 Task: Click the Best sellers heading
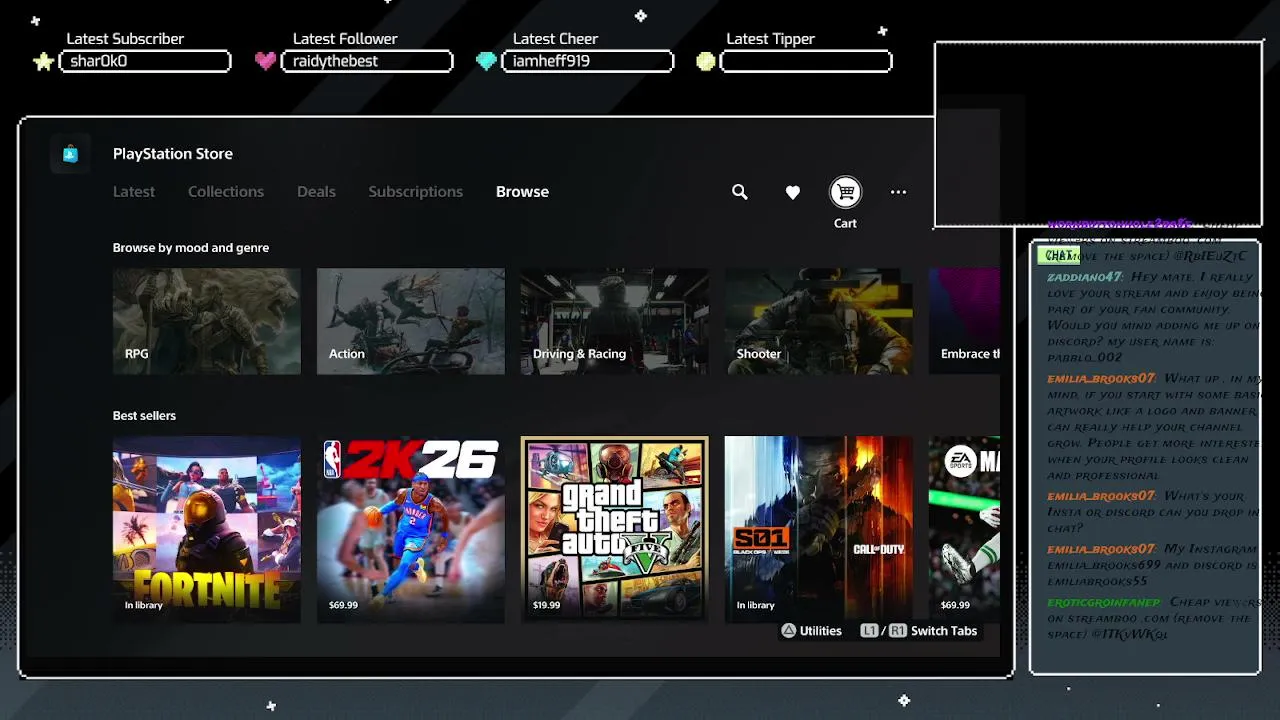coord(144,416)
